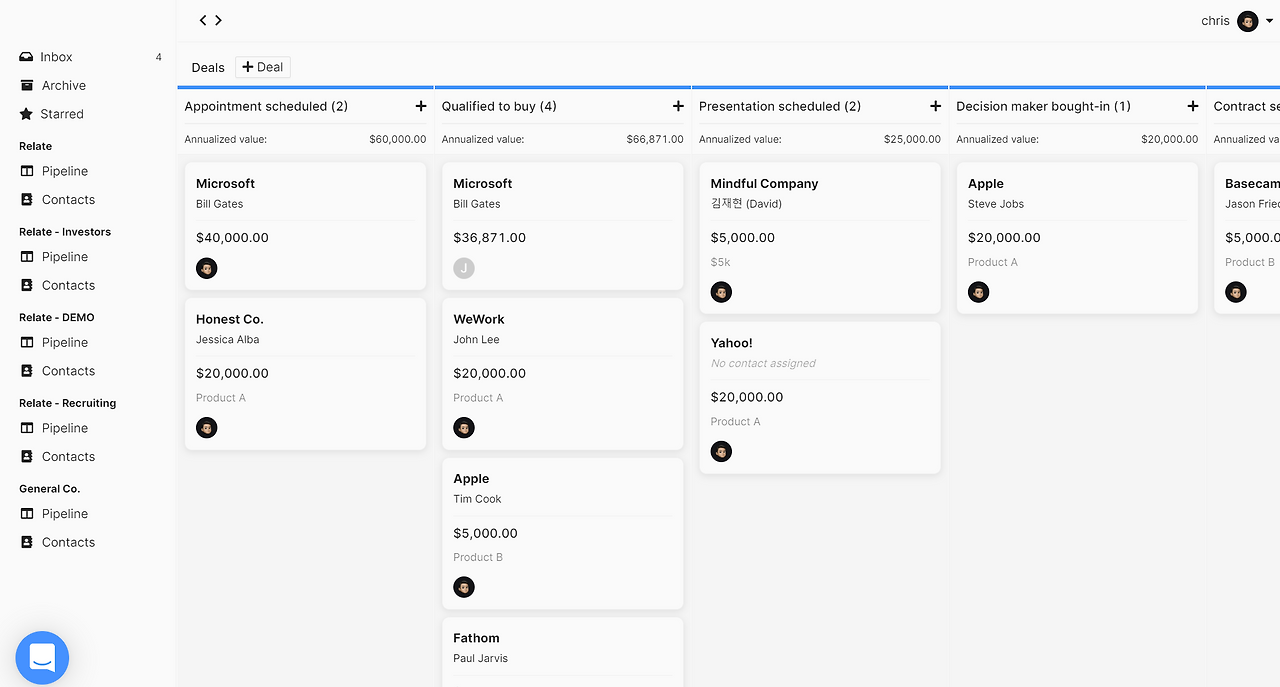Click owner avatar on WeWork card
Viewport: 1280px width, 687px height.
coord(464,428)
